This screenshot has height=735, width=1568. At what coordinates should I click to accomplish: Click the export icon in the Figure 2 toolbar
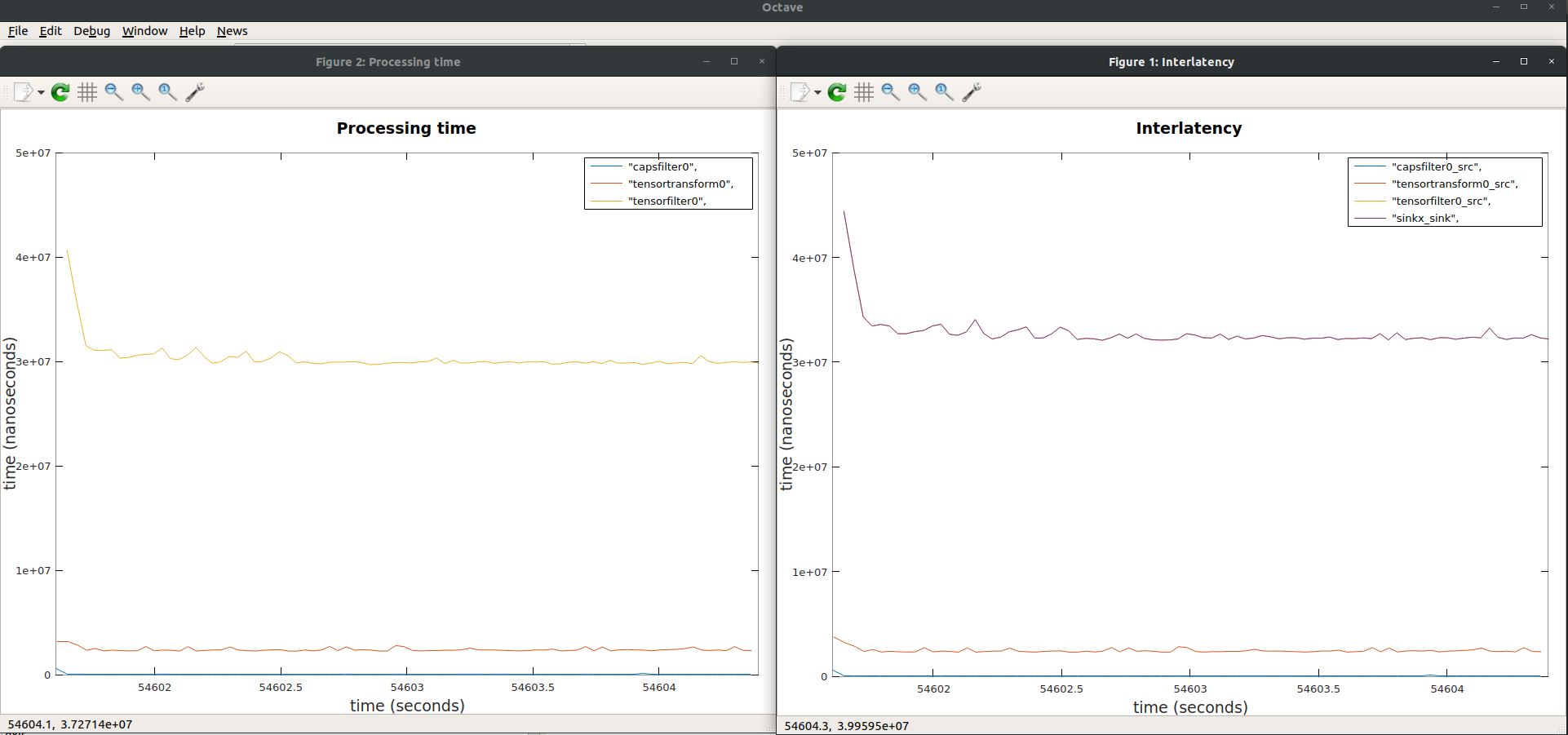[24, 92]
